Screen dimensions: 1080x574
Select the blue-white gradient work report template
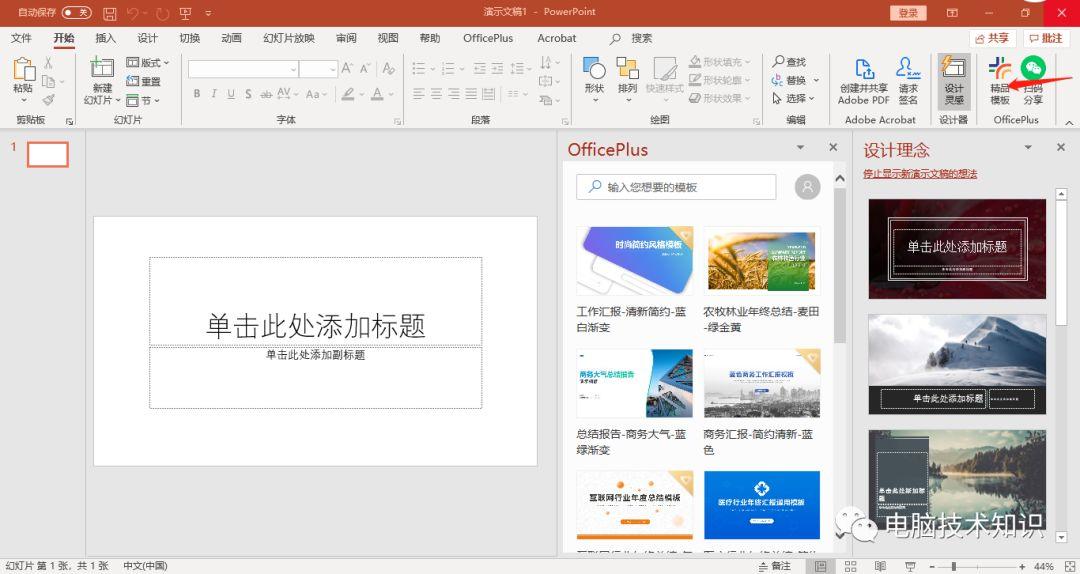[x=634, y=260]
